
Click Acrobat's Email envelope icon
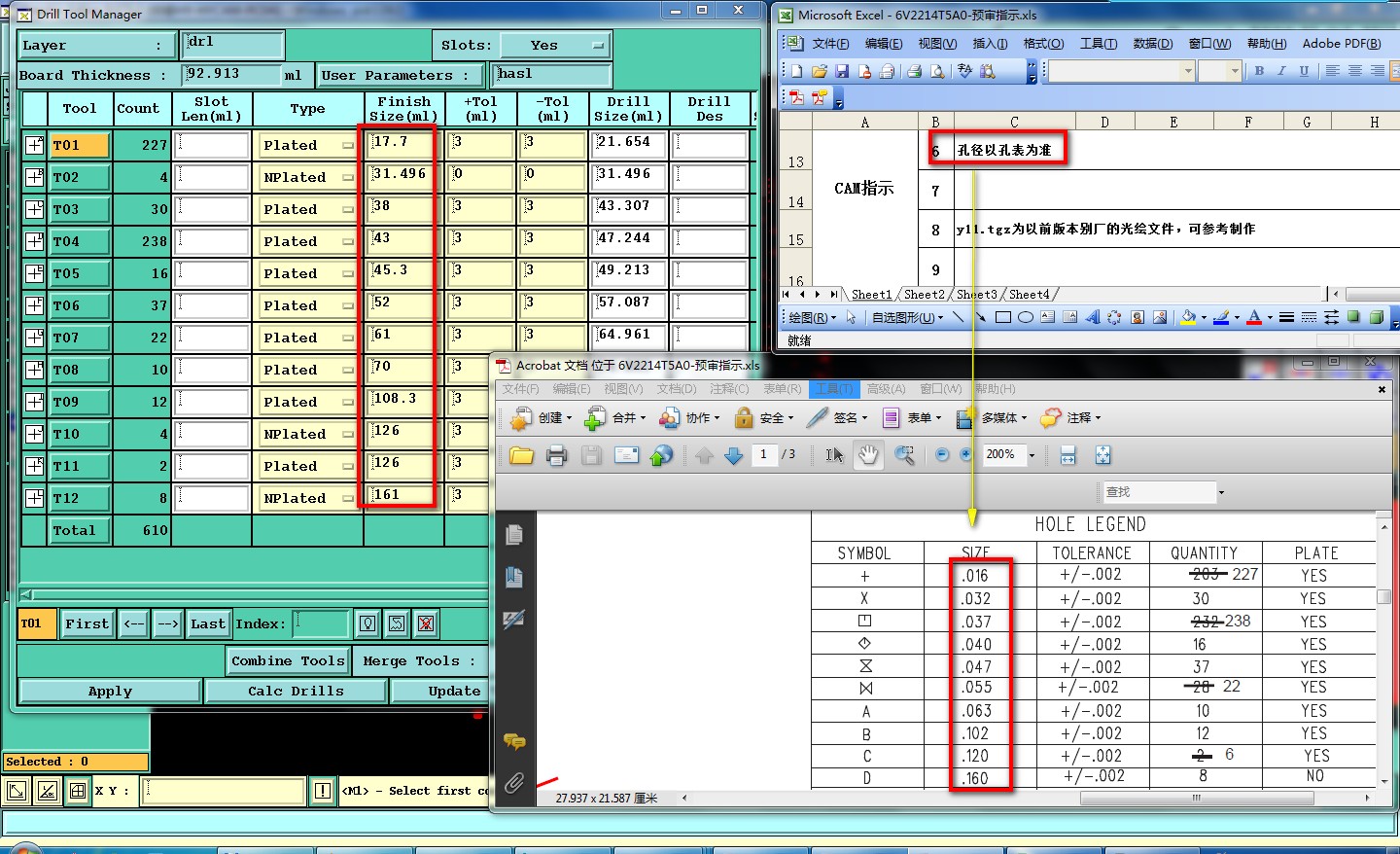626,455
